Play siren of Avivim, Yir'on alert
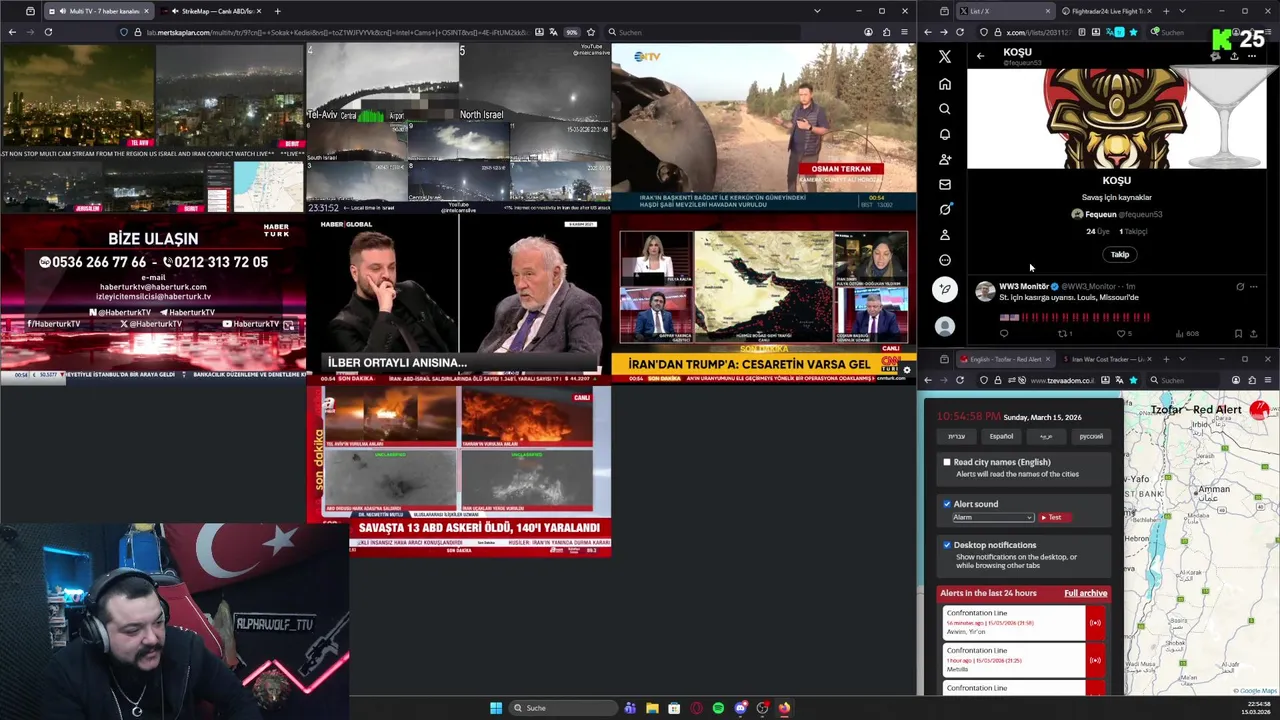This screenshot has height=720, width=1280. click(1095, 623)
